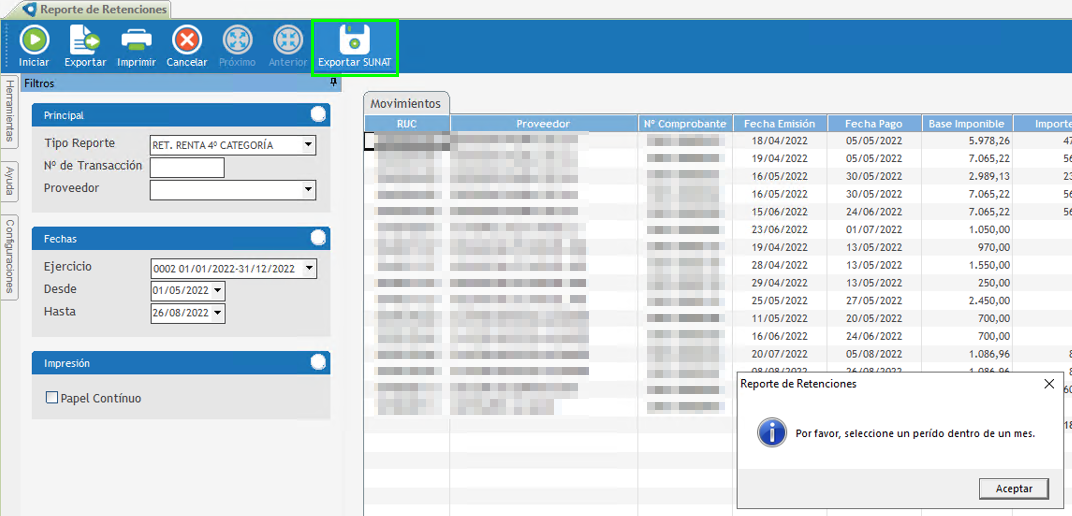Open the Ejercicio dropdown
Viewport: 1072px width, 516px height.
[x=310, y=269]
